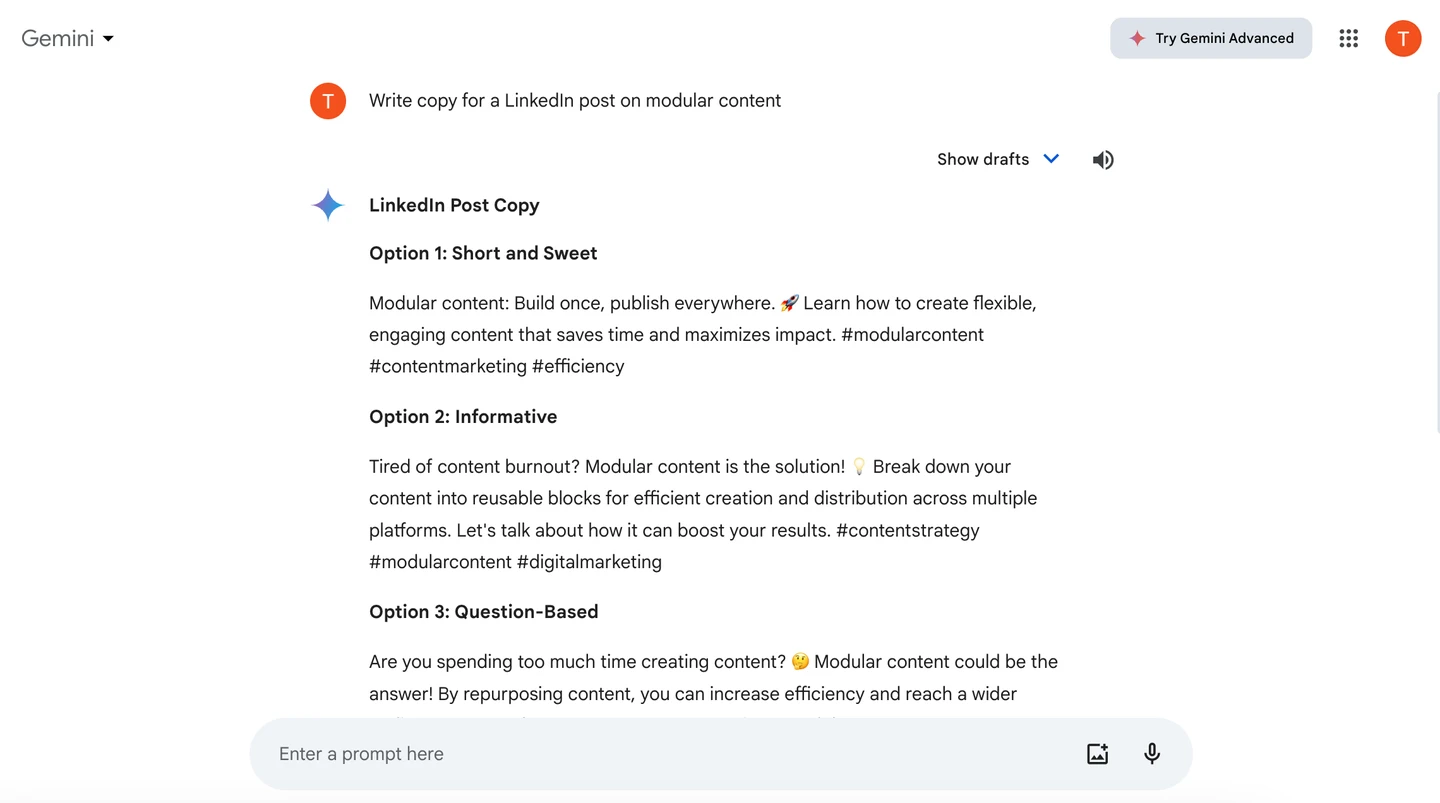The image size is (1440, 803).
Task: Click the Try Gemini Advanced sparkle icon
Action: click(1136, 38)
